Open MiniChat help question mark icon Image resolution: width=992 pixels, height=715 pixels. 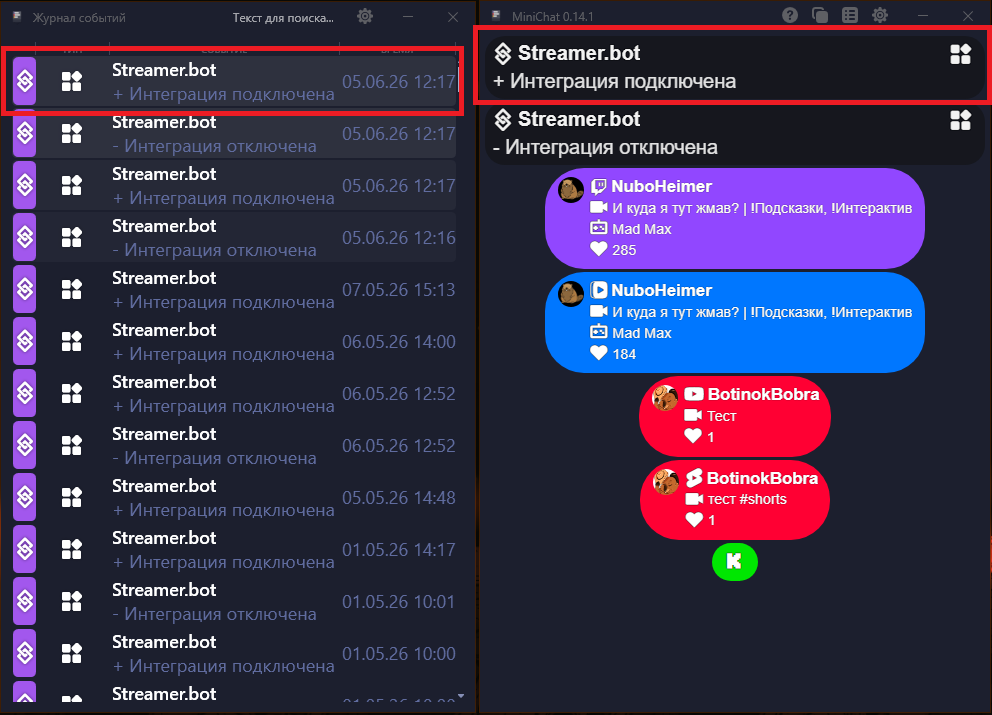click(x=790, y=15)
